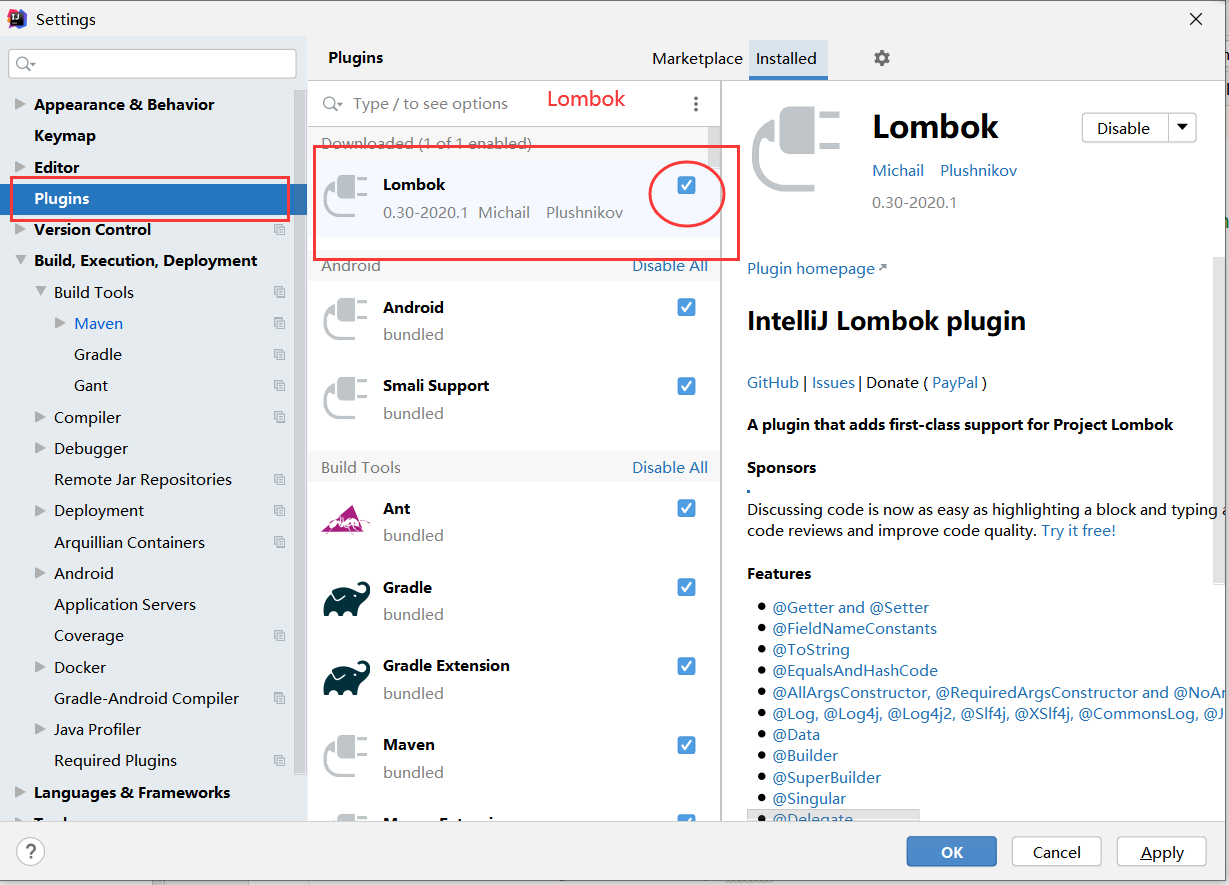Click the project-level icon next to Gant
Viewport: 1229px width, 885px height.
[x=279, y=386]
